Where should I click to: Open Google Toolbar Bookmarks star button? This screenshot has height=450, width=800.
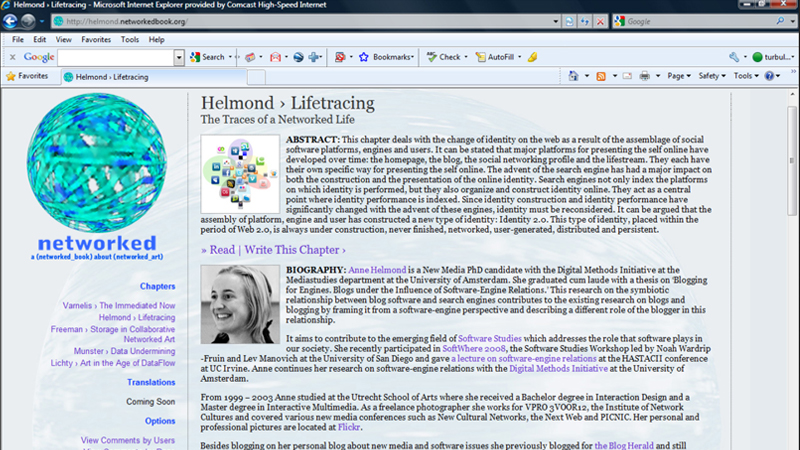[386, 57]
